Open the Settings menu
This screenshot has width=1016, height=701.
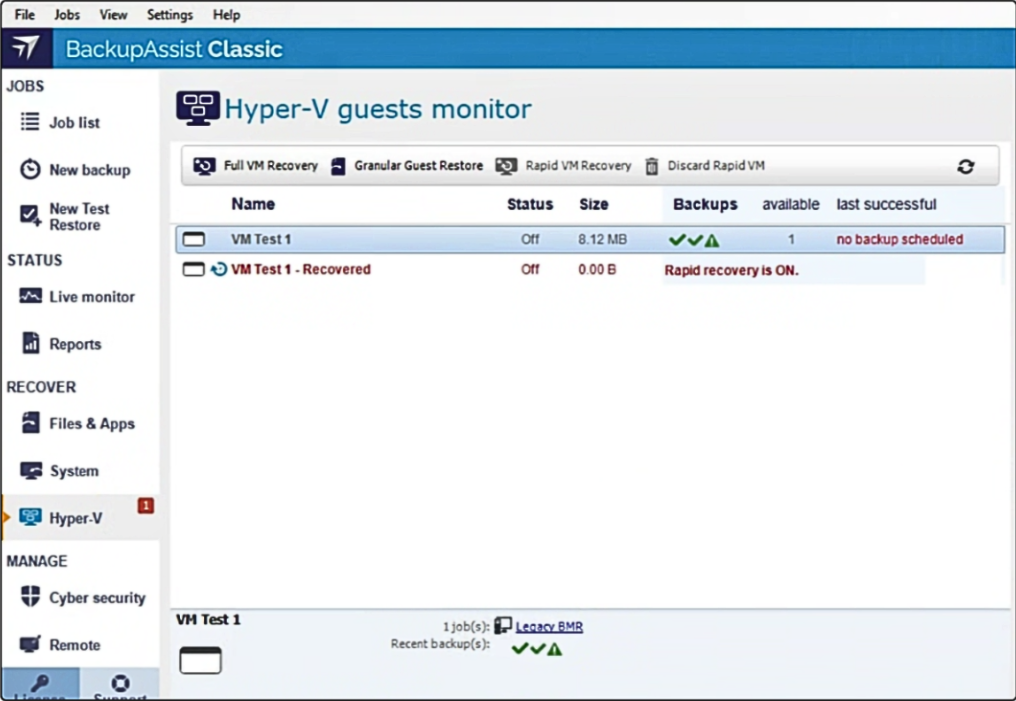(x=170, y=15)
